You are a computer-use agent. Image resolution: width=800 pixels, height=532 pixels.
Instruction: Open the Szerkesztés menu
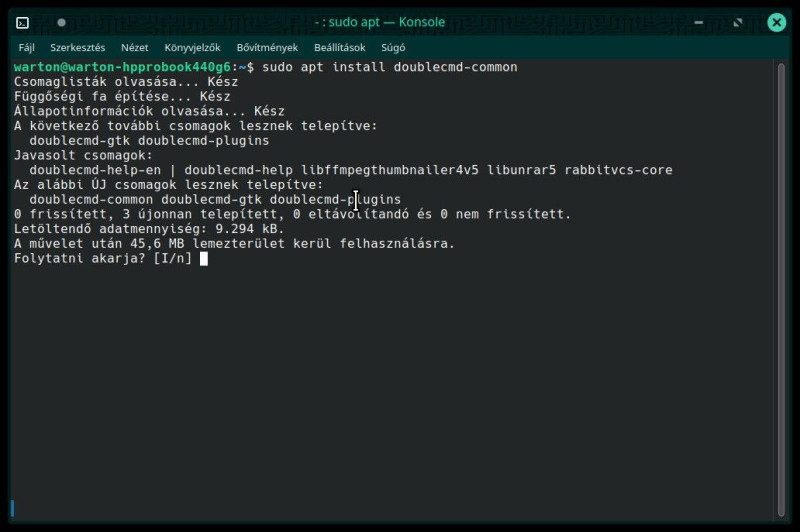point(78,48)
